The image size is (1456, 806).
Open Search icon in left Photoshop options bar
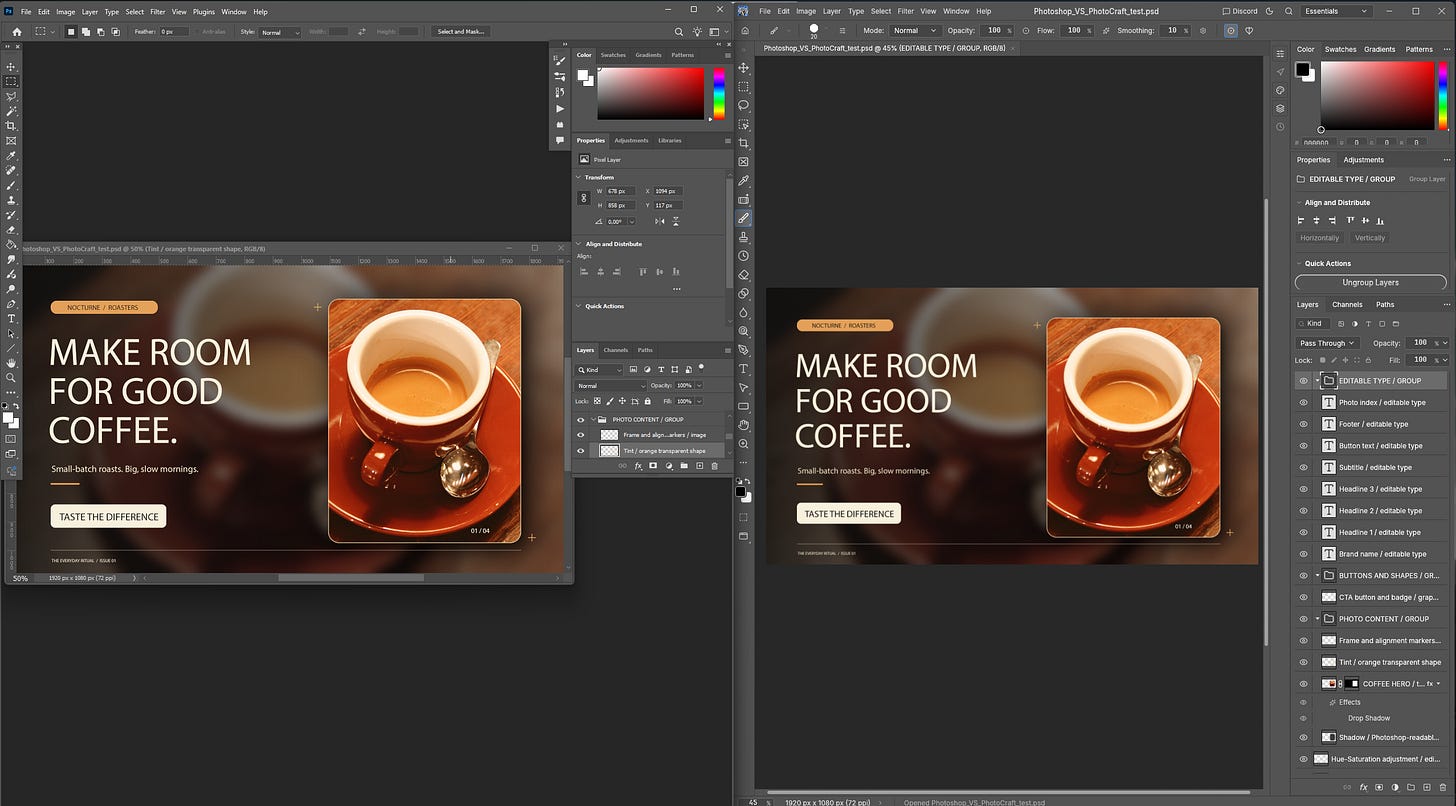click(679, 32)
